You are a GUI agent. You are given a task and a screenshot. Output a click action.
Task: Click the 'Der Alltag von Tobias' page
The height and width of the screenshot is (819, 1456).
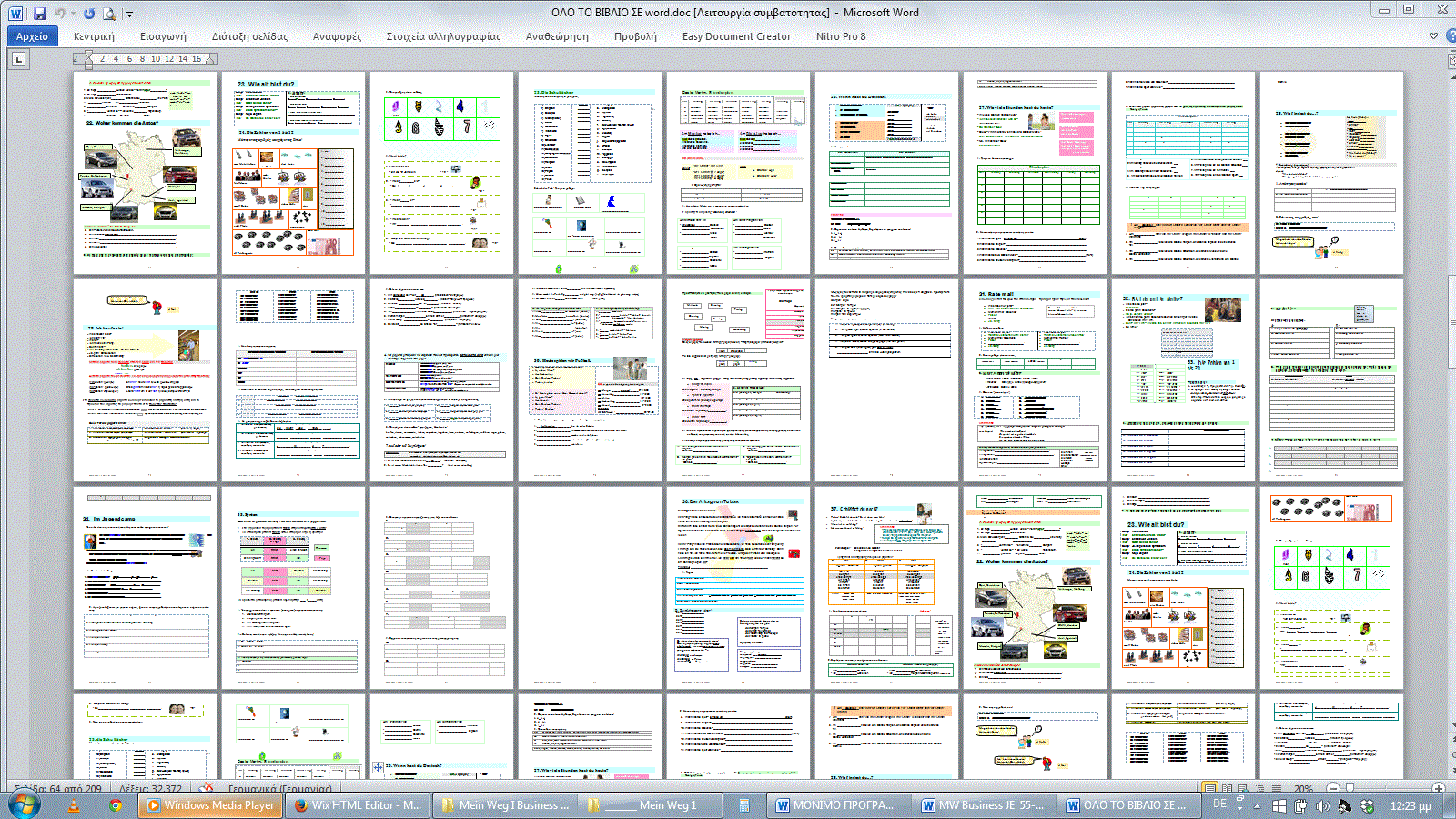coord(739,587)
